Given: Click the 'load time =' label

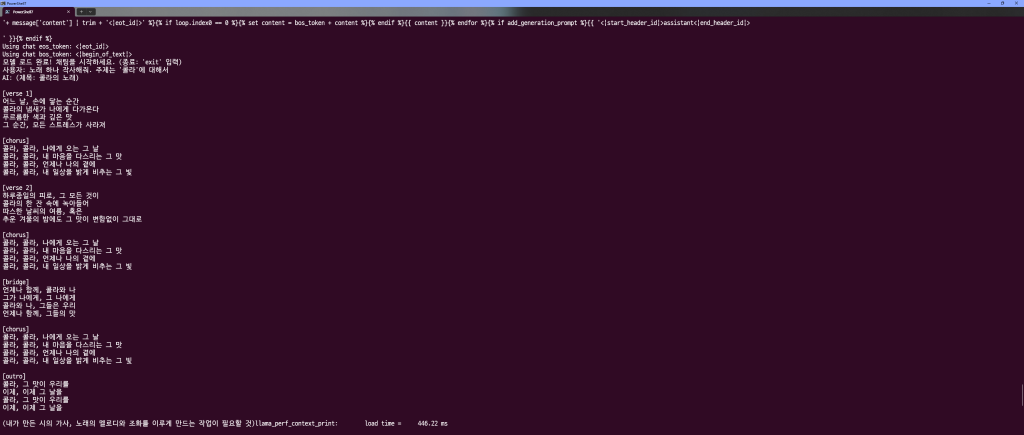Looking at the screenshot, I should (383, 423).
